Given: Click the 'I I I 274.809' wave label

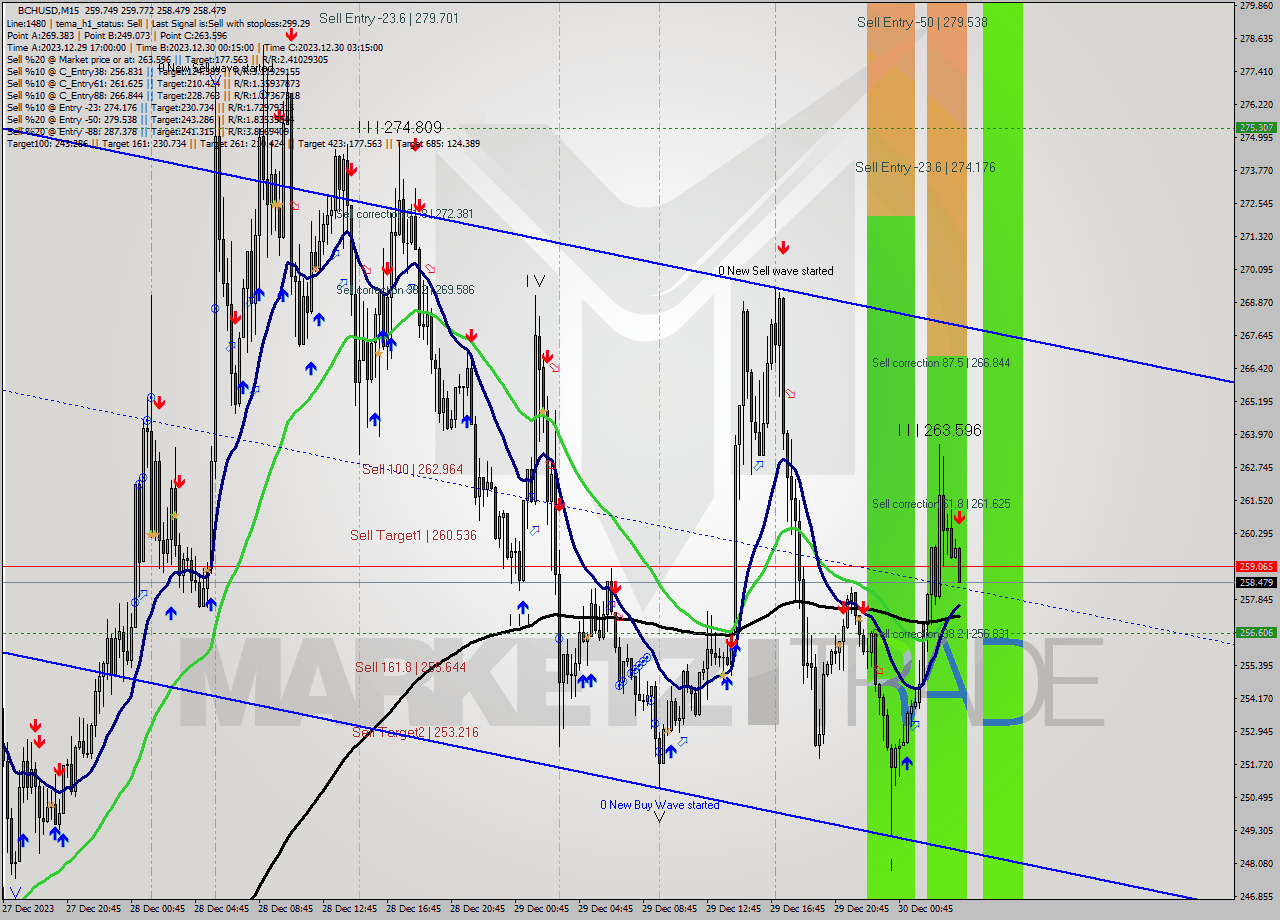Looking at the screenshot, I should (400, 127).
